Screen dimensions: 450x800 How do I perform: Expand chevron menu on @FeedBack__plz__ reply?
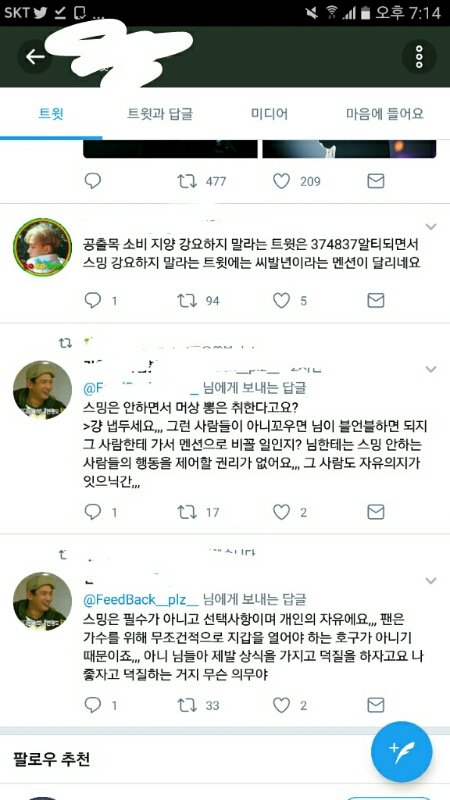point(431,580)
